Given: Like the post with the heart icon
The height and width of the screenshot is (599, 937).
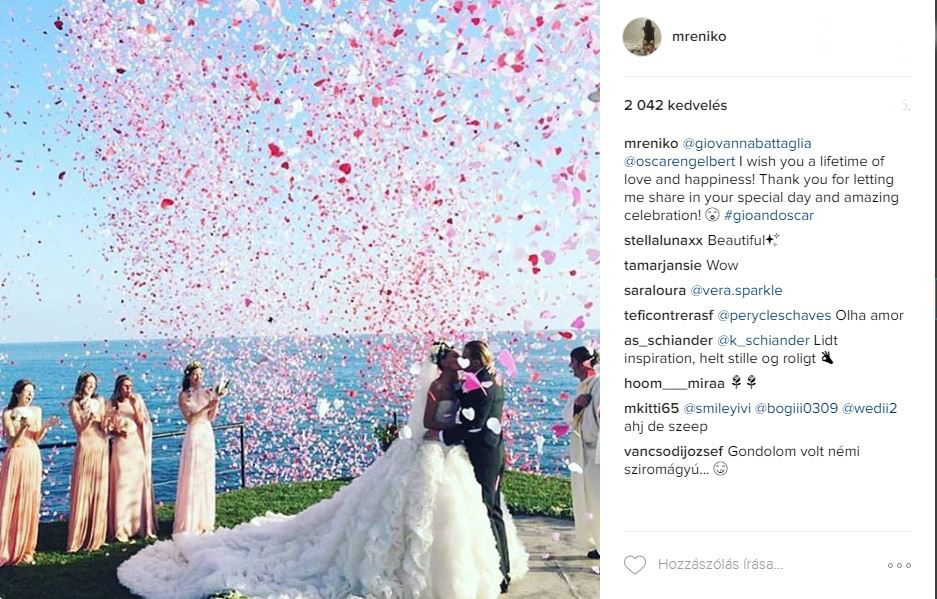Looking at the screenshot, I should (x=635, y=564).
